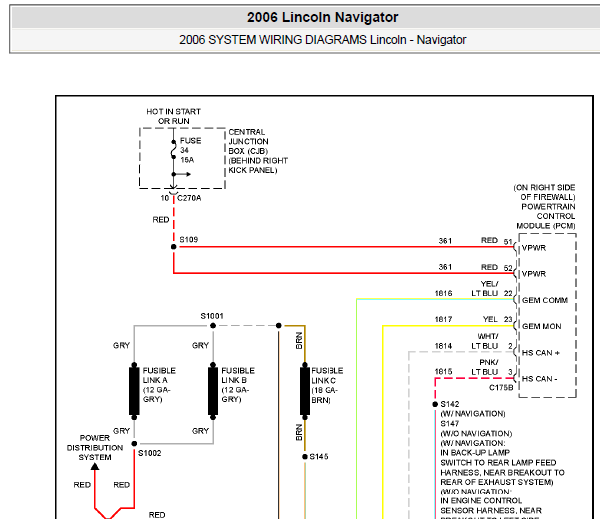
Task: Click the "2006 Lincoln Navigator" title heading
Action: click(322, 17)
